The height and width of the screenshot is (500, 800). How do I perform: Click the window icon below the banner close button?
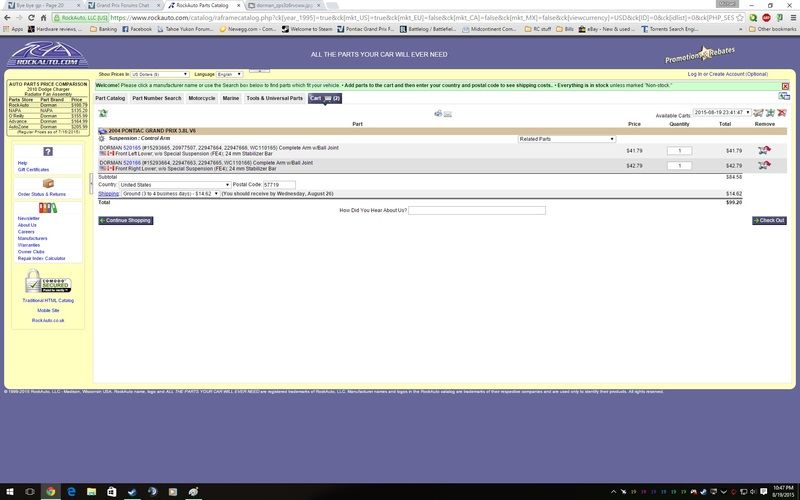(x=784, y=96)
